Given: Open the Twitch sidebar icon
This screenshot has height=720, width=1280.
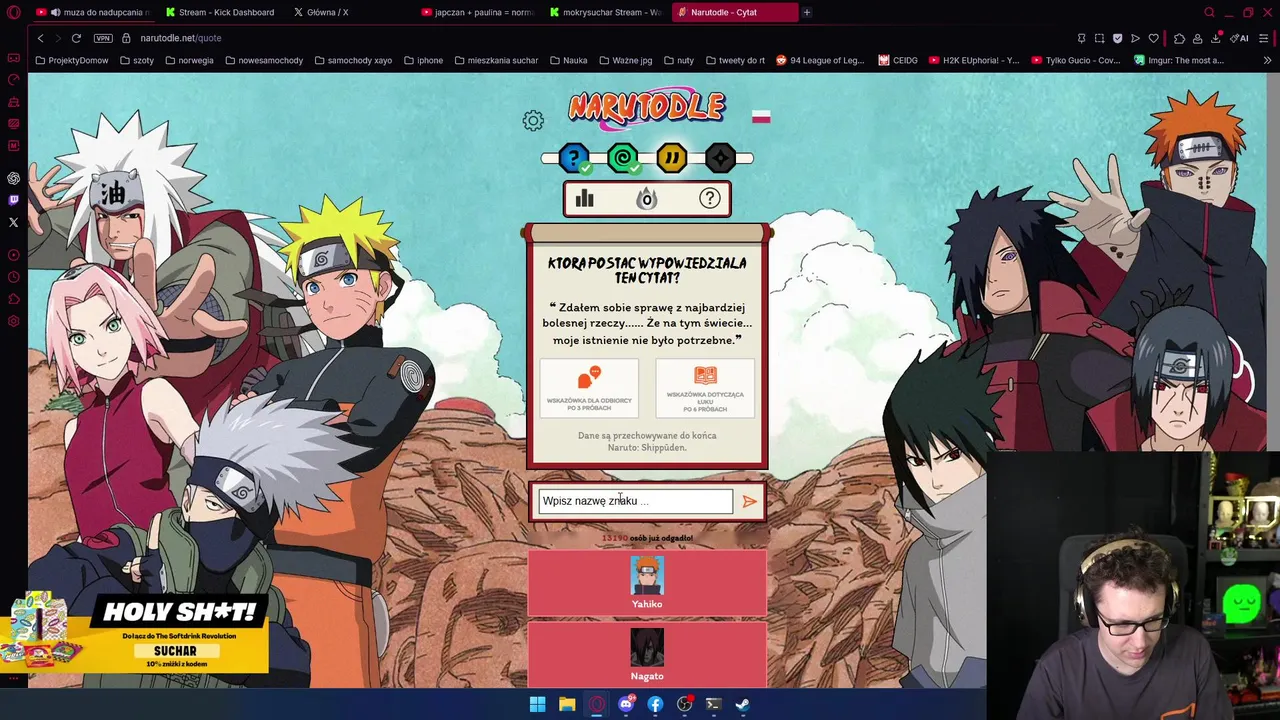Looking at the screenshot, I should point(13,200).
